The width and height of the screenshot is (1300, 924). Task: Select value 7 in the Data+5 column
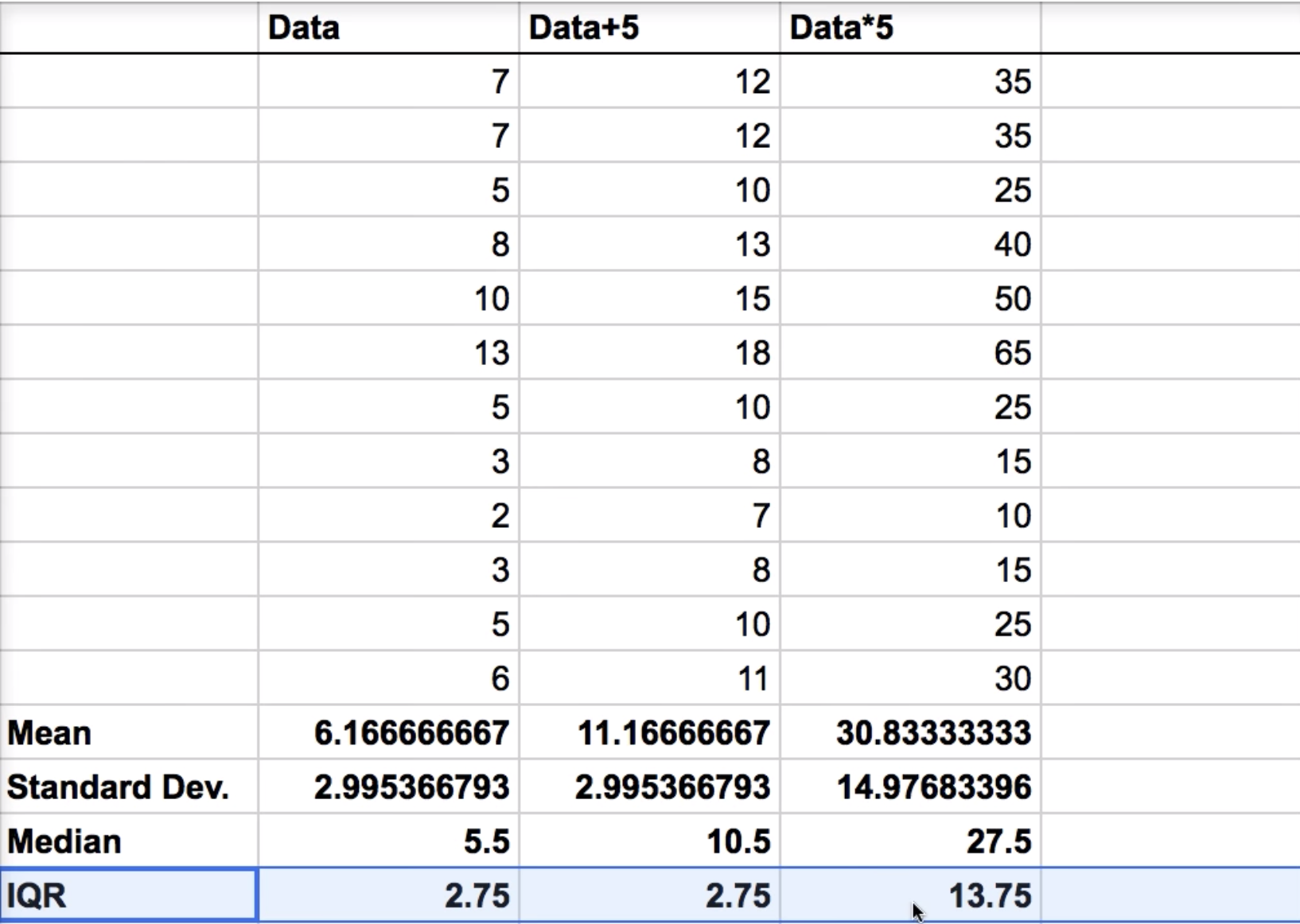[x=650, y=515]
